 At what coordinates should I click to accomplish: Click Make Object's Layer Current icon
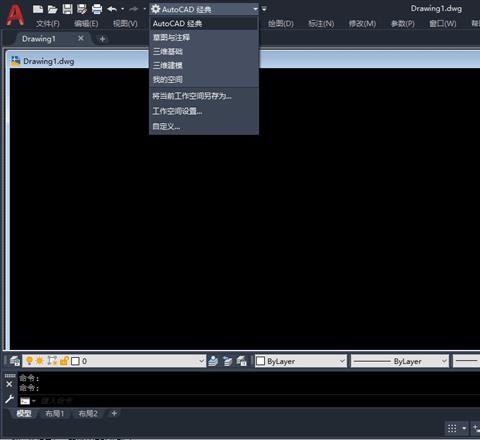point(213,361)
